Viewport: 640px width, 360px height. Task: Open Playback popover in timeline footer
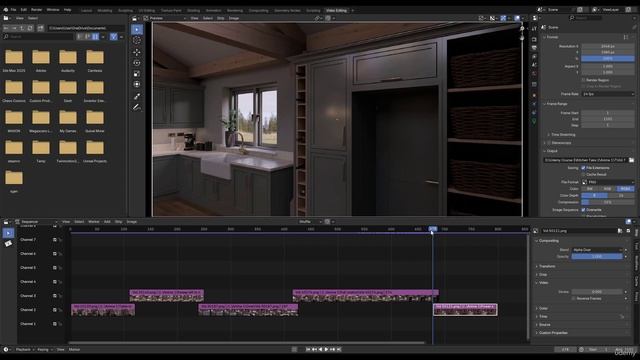point(23,349)
